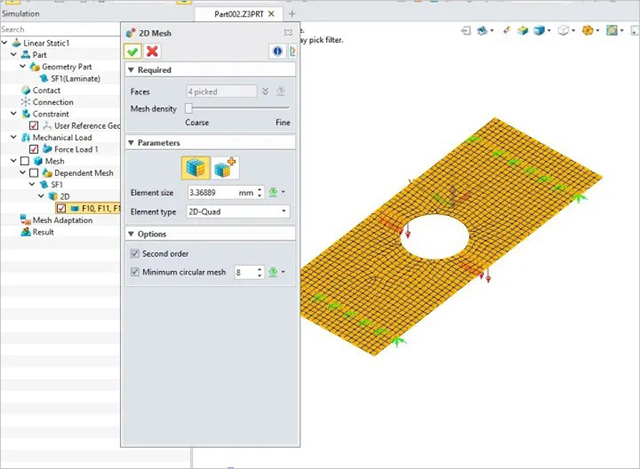Image resolution: width=640 pixels, height=469 pixels.
Task: Select the Contact tree item
Action: click(x=46, y=90)
